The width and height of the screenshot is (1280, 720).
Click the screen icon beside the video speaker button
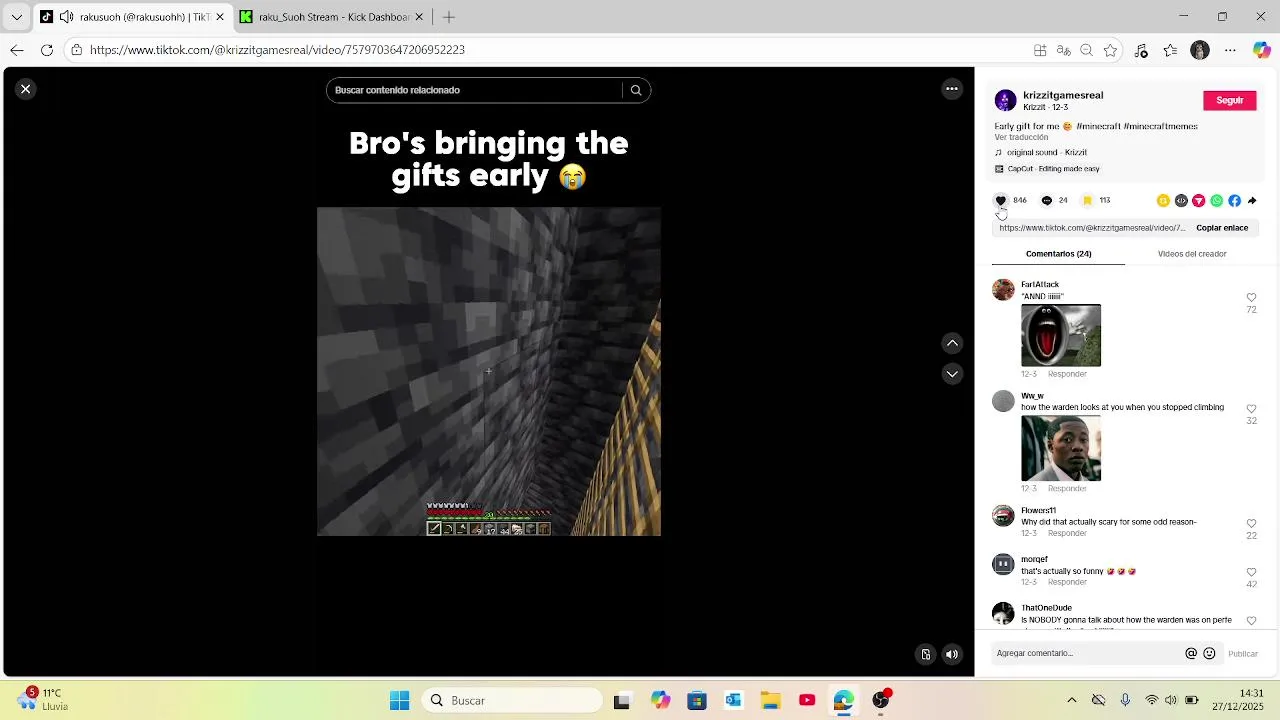(926, 654)
